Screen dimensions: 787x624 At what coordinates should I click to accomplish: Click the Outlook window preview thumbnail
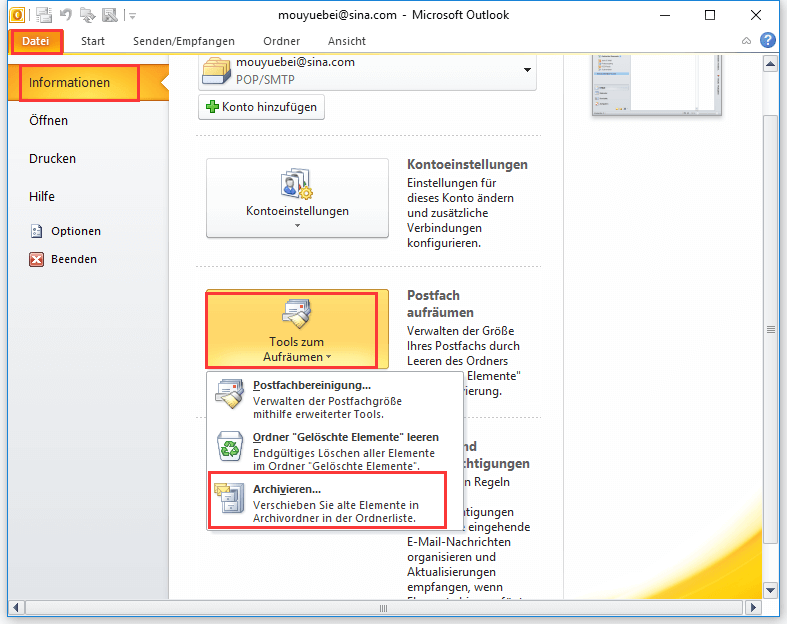[657, 85]
